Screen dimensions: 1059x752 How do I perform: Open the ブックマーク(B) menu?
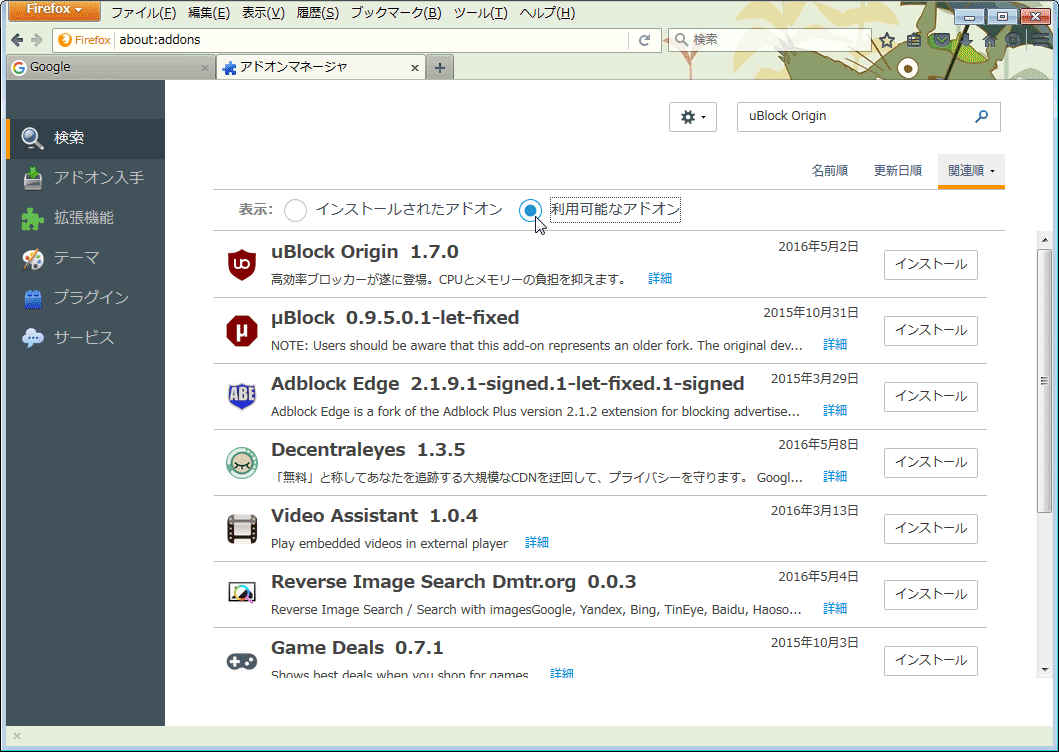(396, 13)
